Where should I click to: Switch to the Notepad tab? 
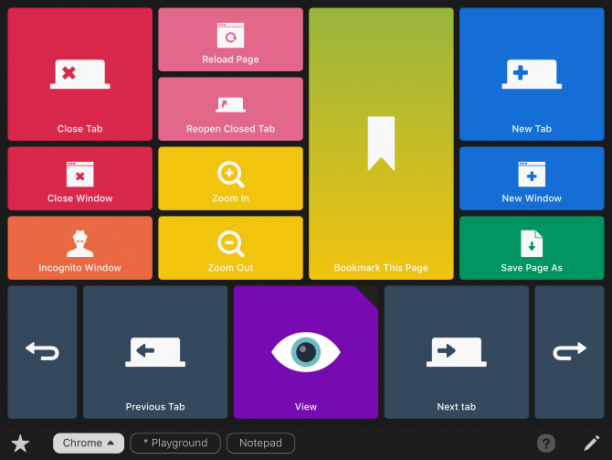coord(261,443)
